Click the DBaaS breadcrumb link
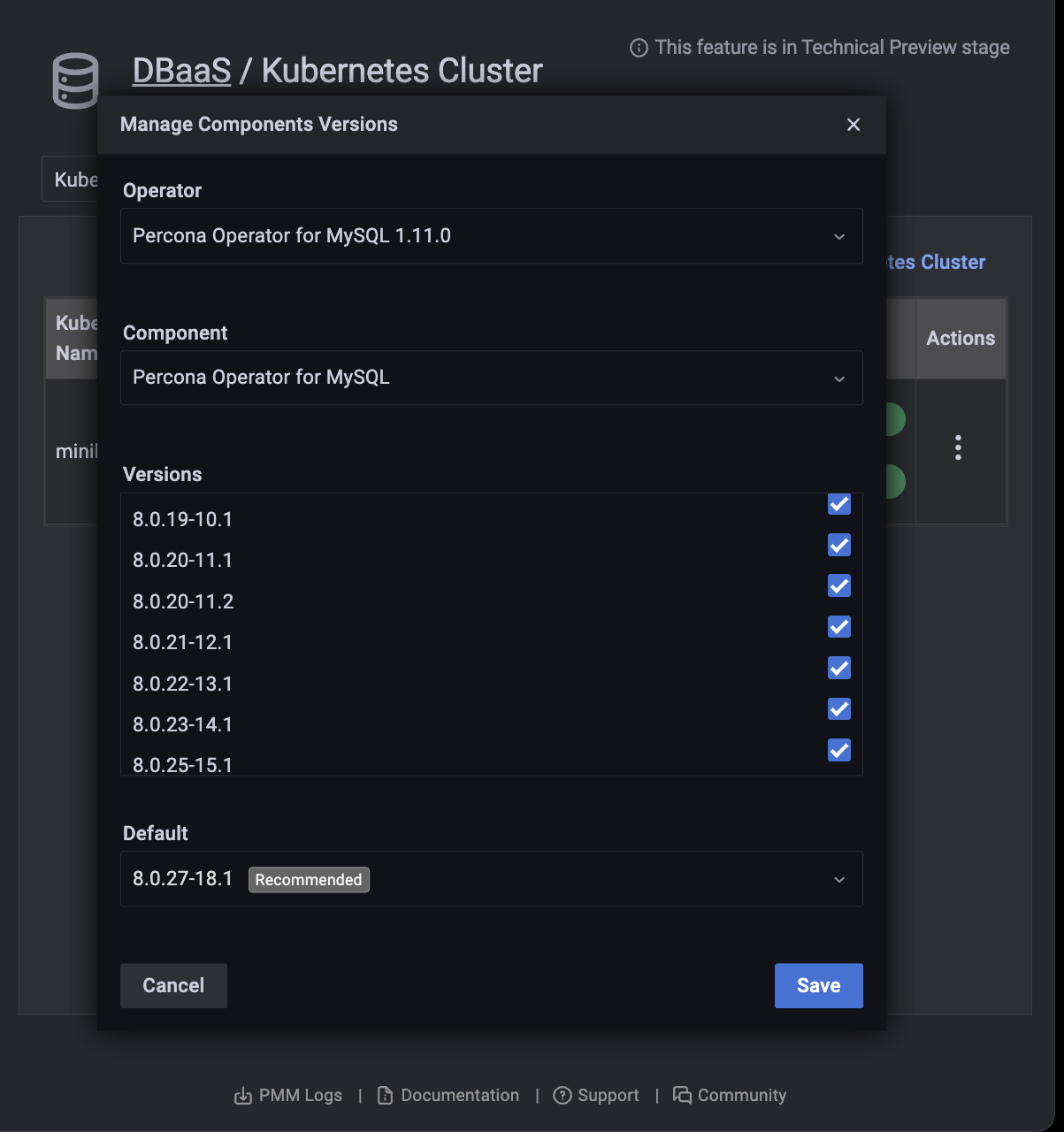1064x1132 pixels. (182, 71)
